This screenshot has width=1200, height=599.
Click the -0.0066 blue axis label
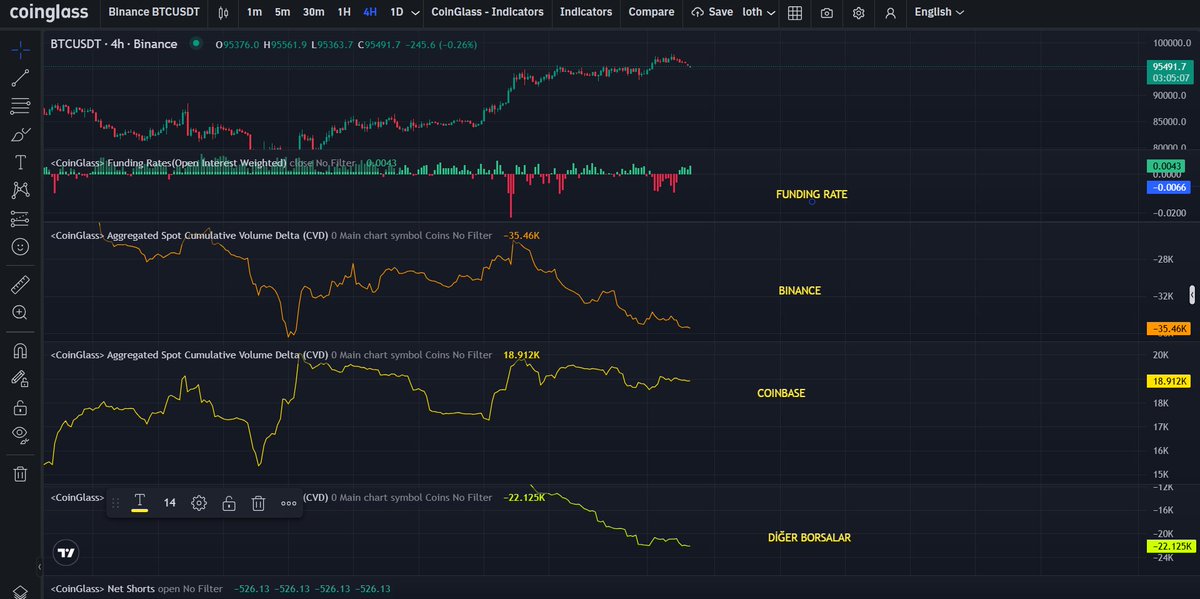pos(1168,188)
